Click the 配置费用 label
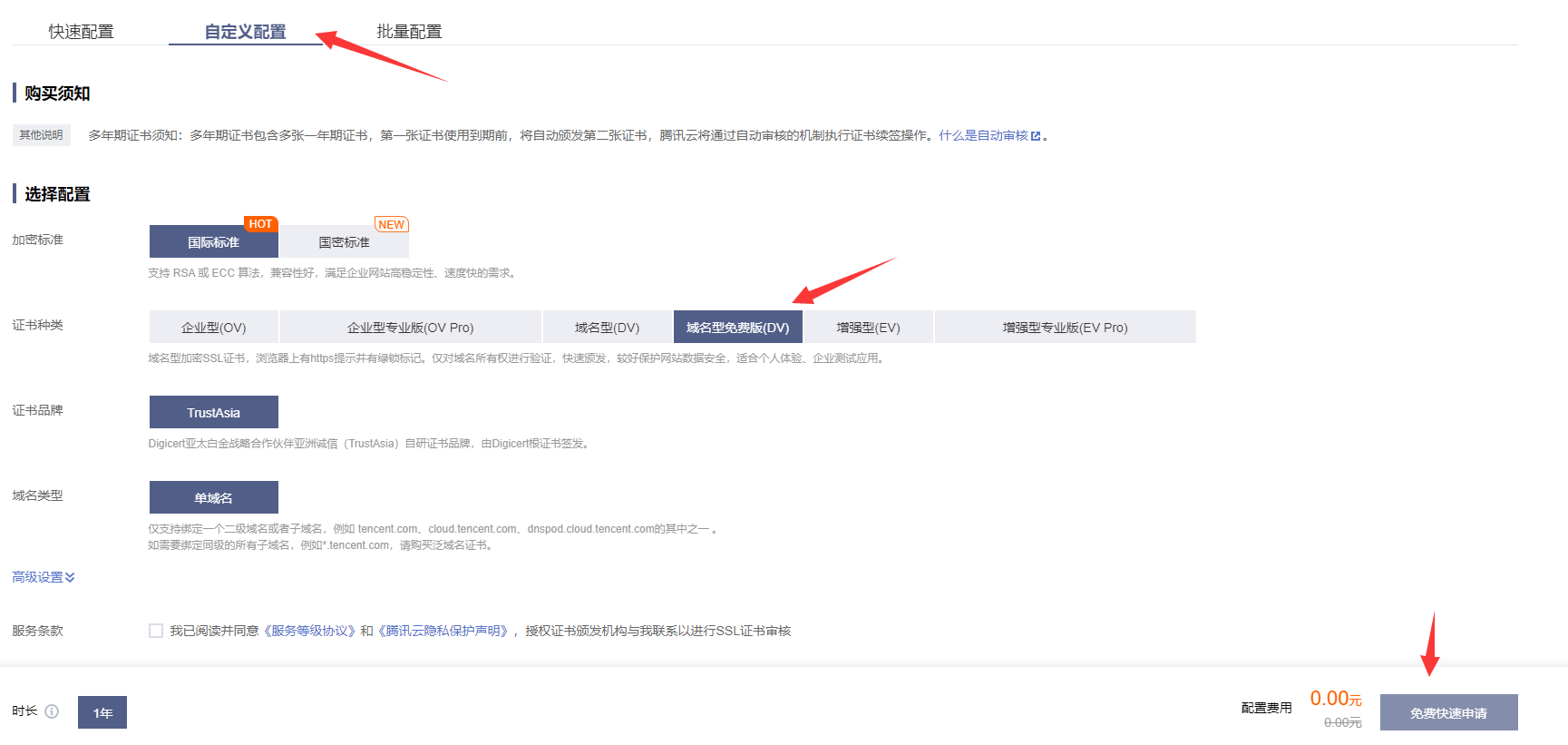The image size is (1568, 745). [x=1267, y=708]
